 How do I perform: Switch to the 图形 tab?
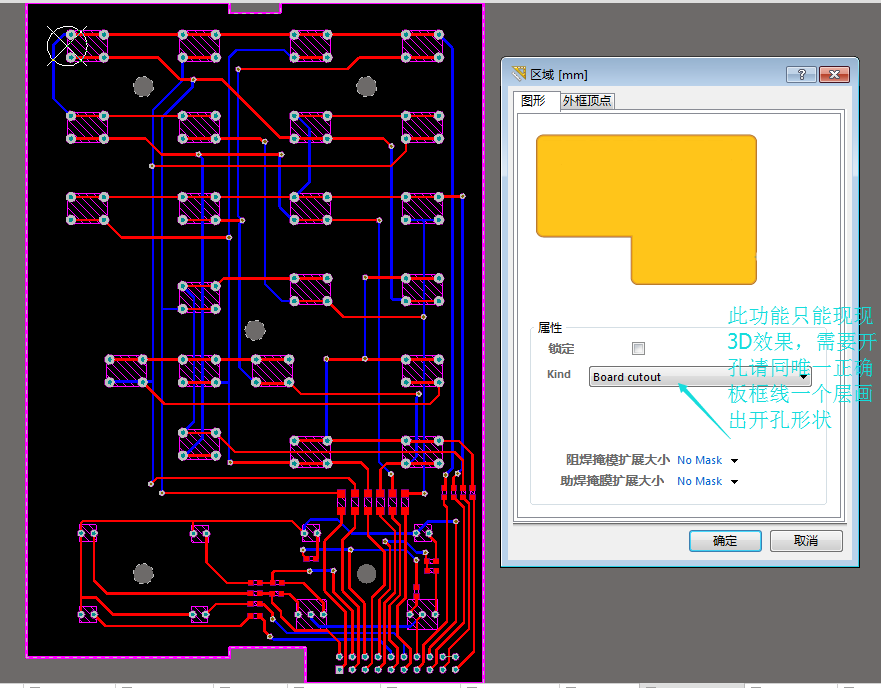(533, 100)
